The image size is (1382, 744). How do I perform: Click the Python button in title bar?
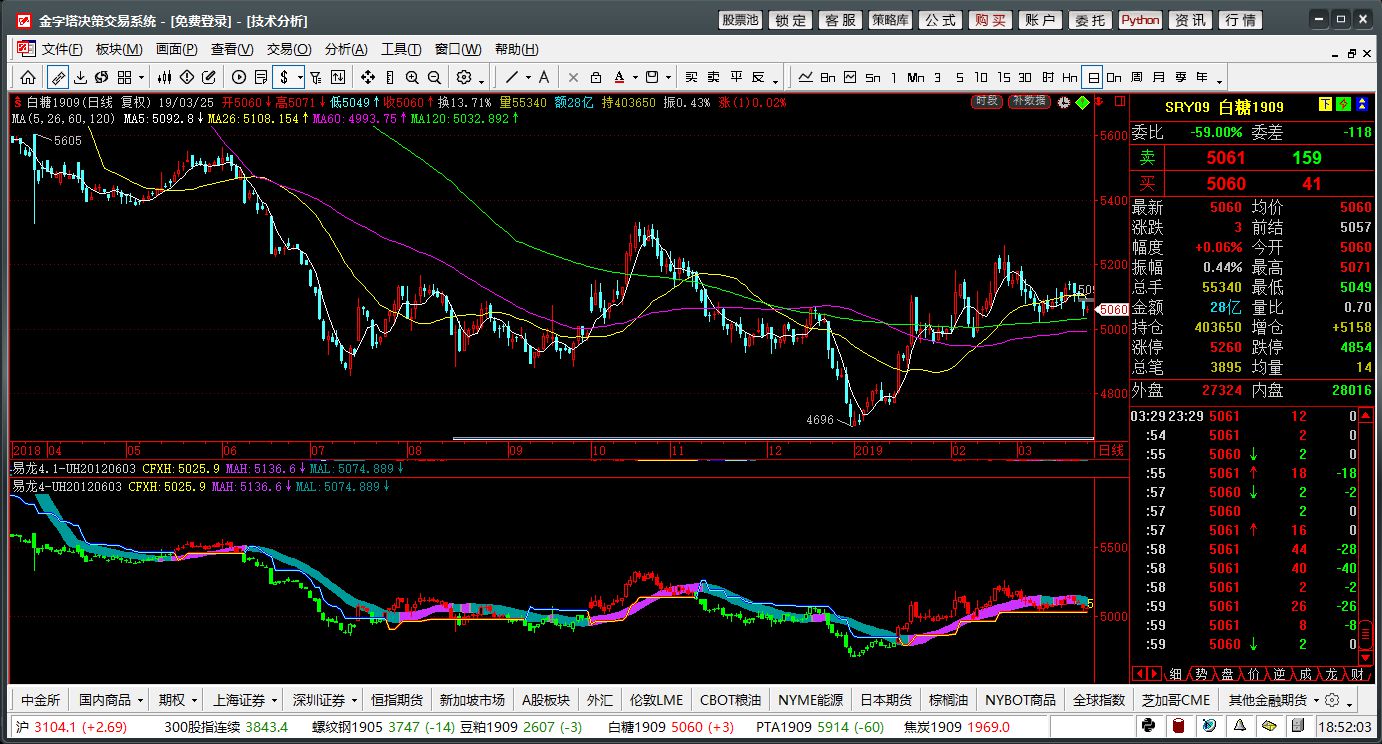[x=1140, y=20]
